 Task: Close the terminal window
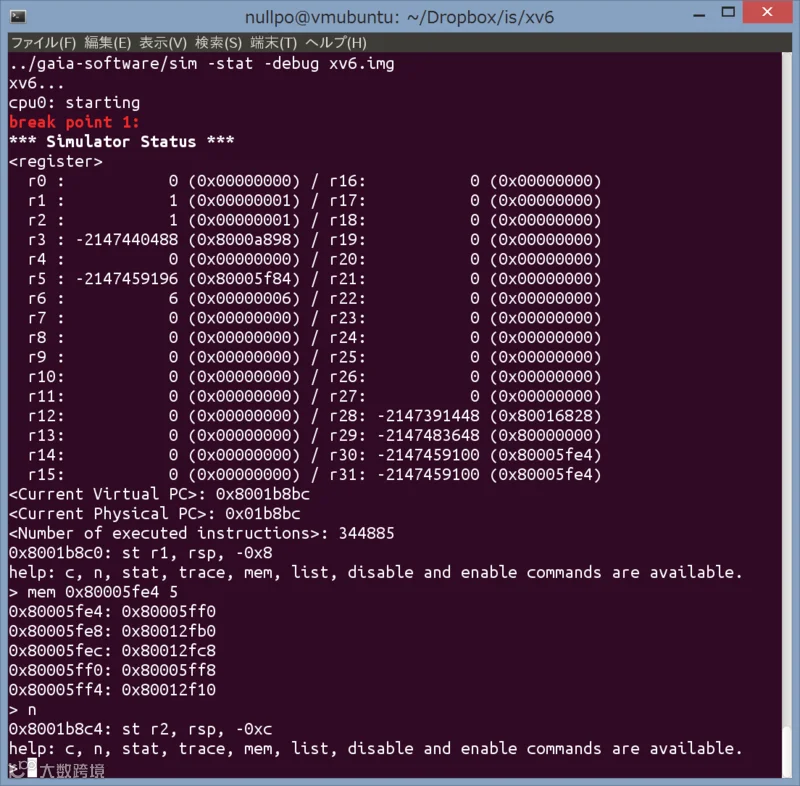pos(767,12)
